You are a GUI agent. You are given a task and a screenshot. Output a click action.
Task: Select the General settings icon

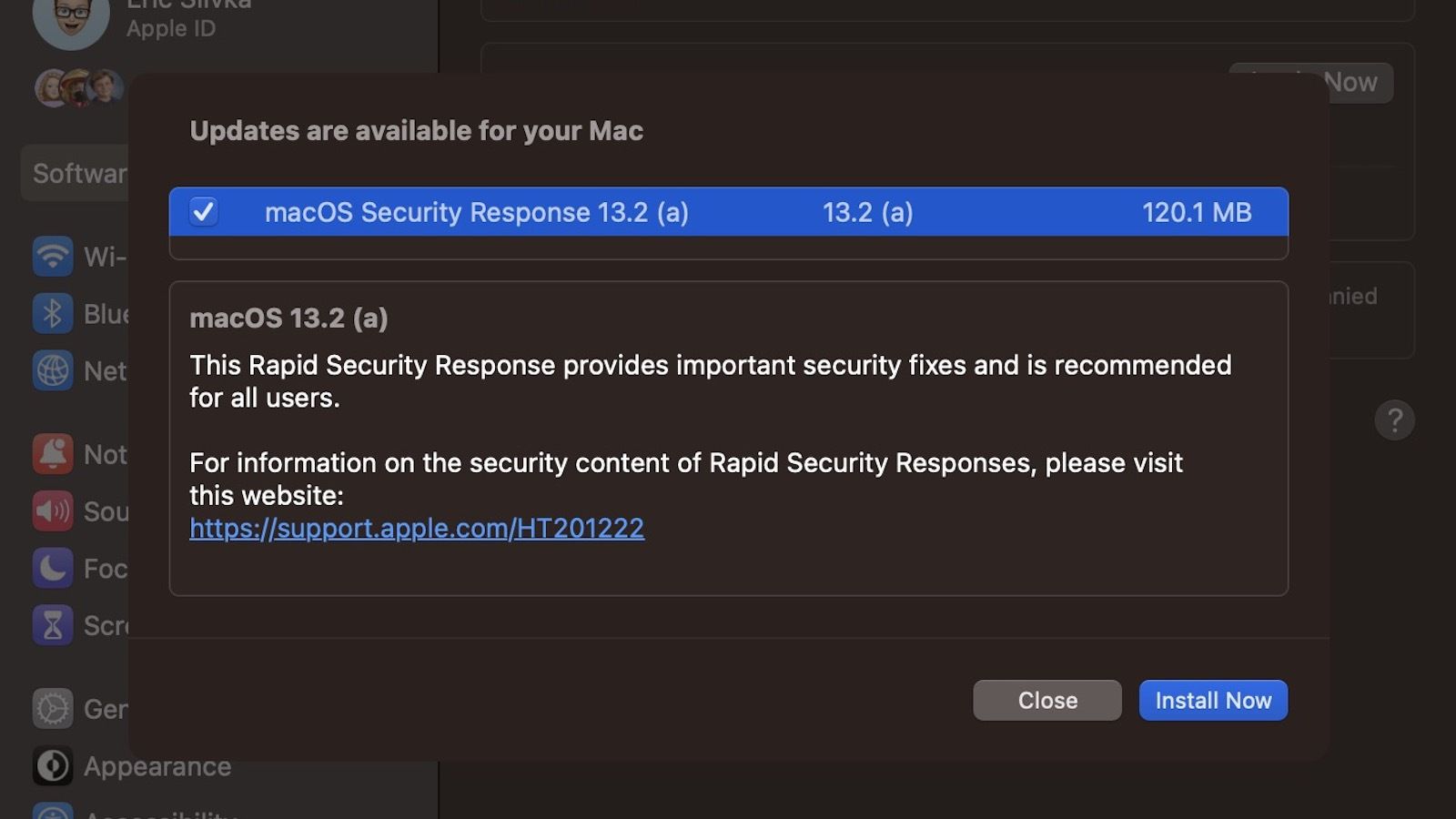pyautogui.click(x=54, y=709)
